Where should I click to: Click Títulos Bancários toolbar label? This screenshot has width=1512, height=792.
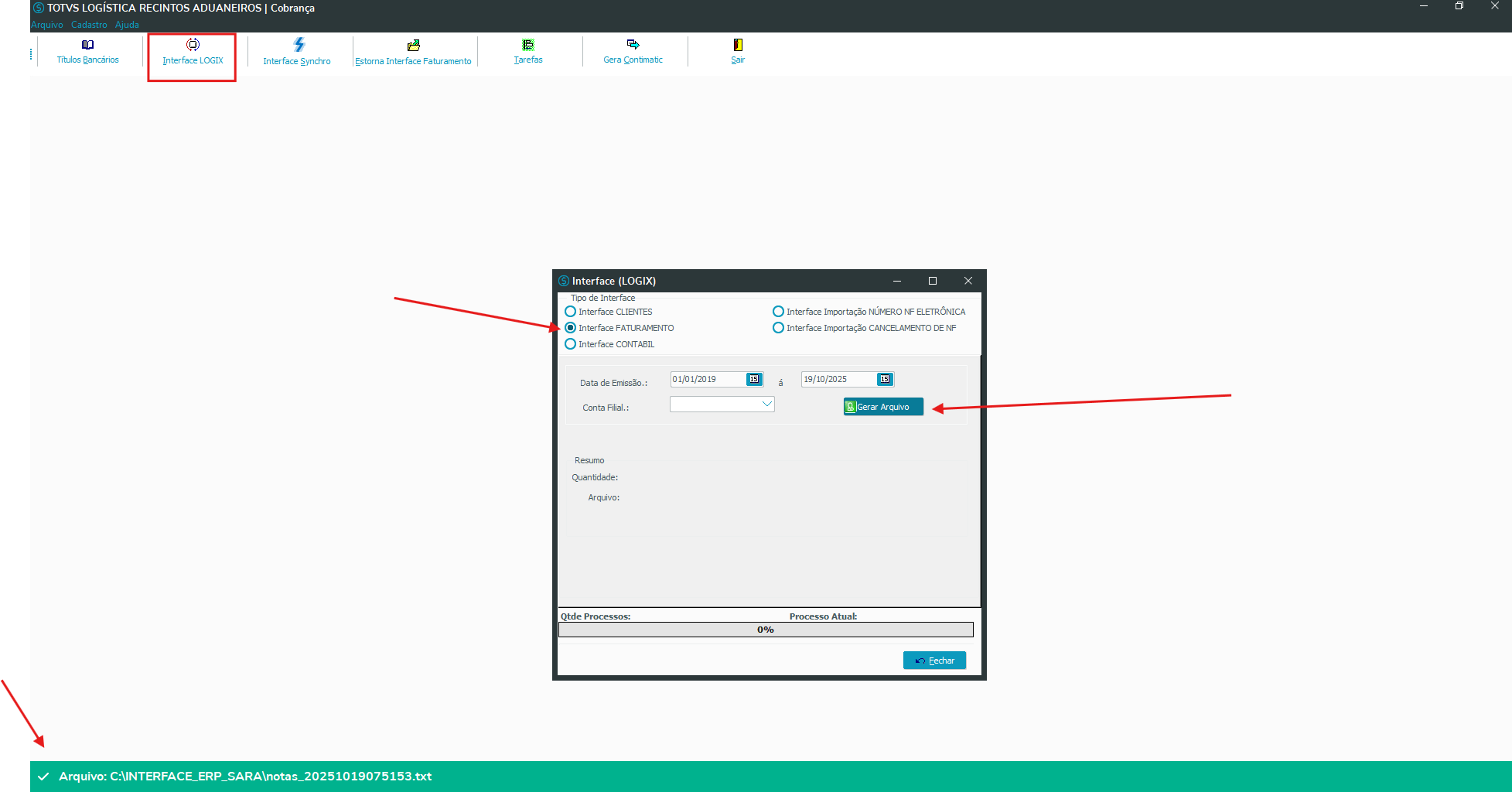coord(87,60)
